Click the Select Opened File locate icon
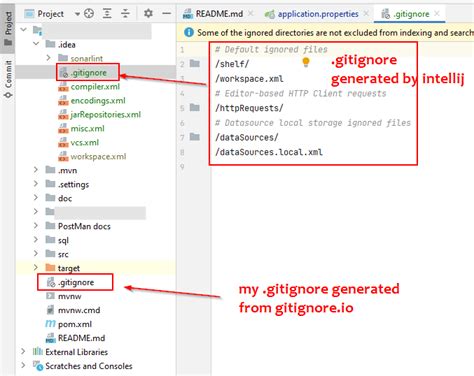Screen dimensions: 474x376 89,14
